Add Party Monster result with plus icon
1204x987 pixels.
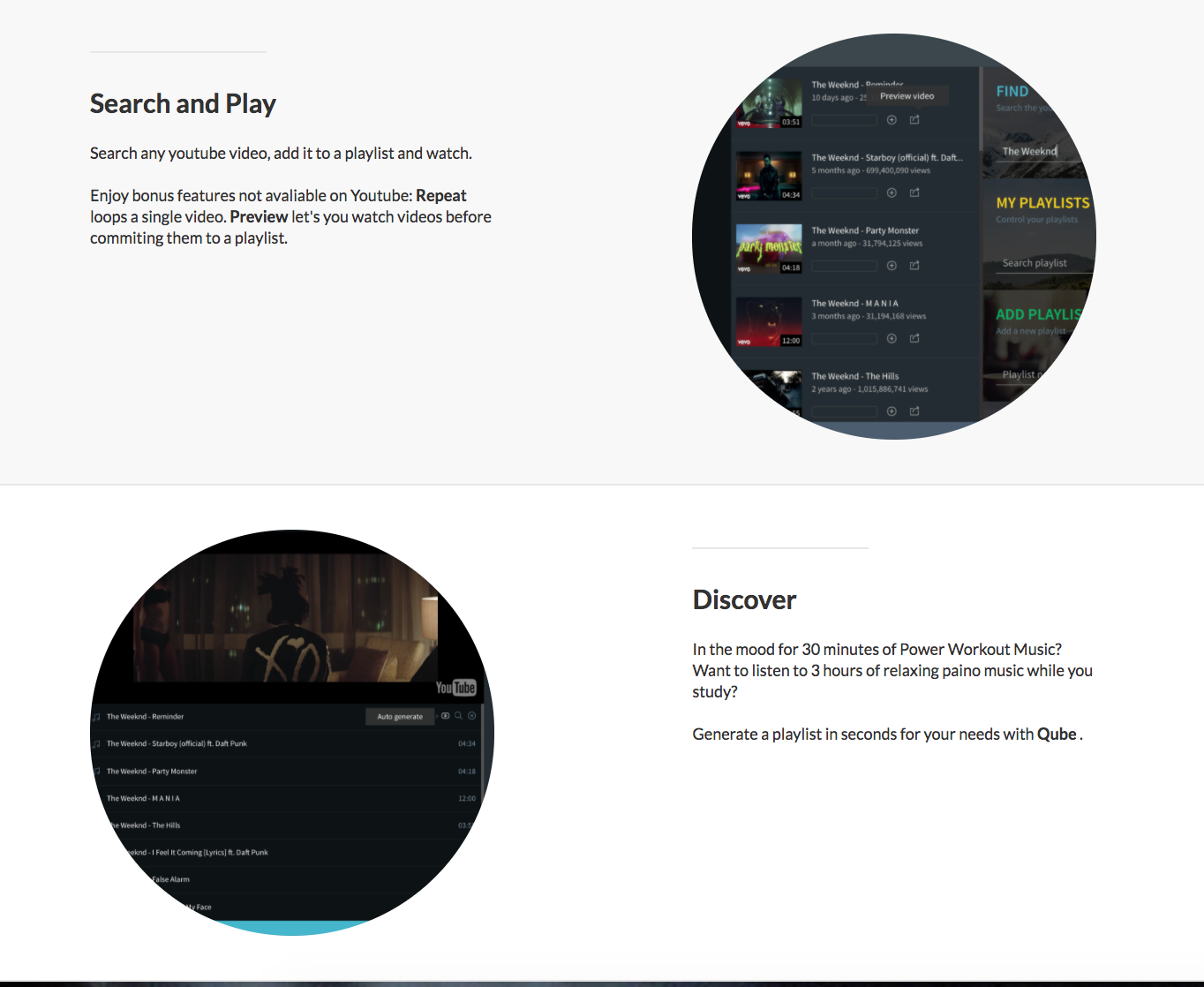(x=892, y=266)
